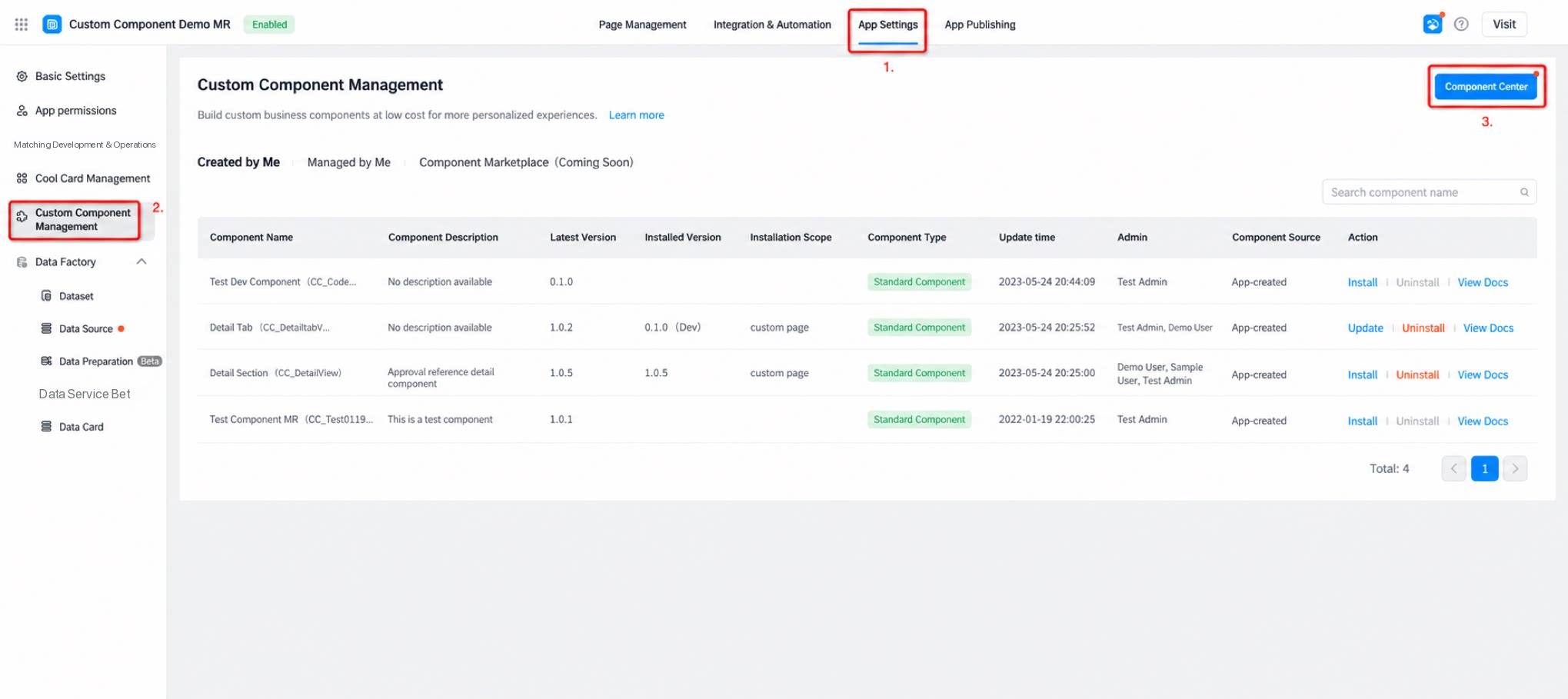Click Update for Detail Tab component
Screen dimensions: 1568x699
(1365, 328)
